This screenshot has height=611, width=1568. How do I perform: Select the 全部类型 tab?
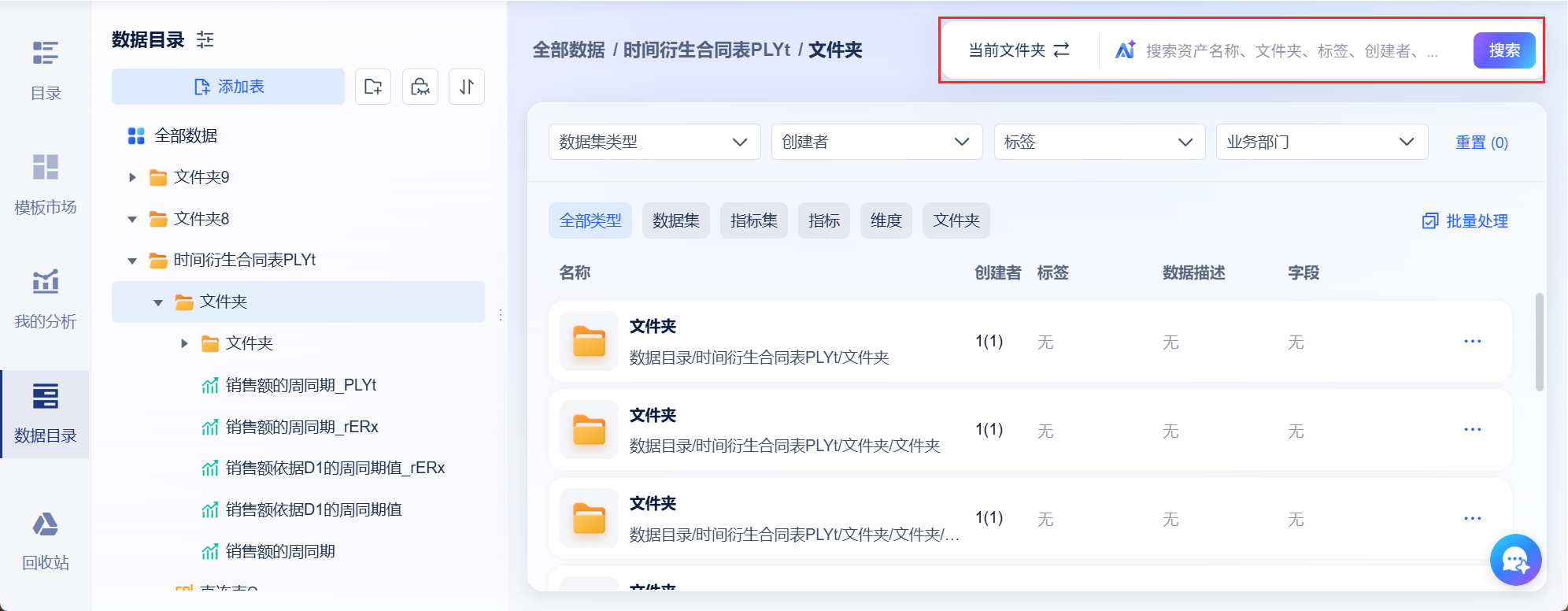pos(590,220)
